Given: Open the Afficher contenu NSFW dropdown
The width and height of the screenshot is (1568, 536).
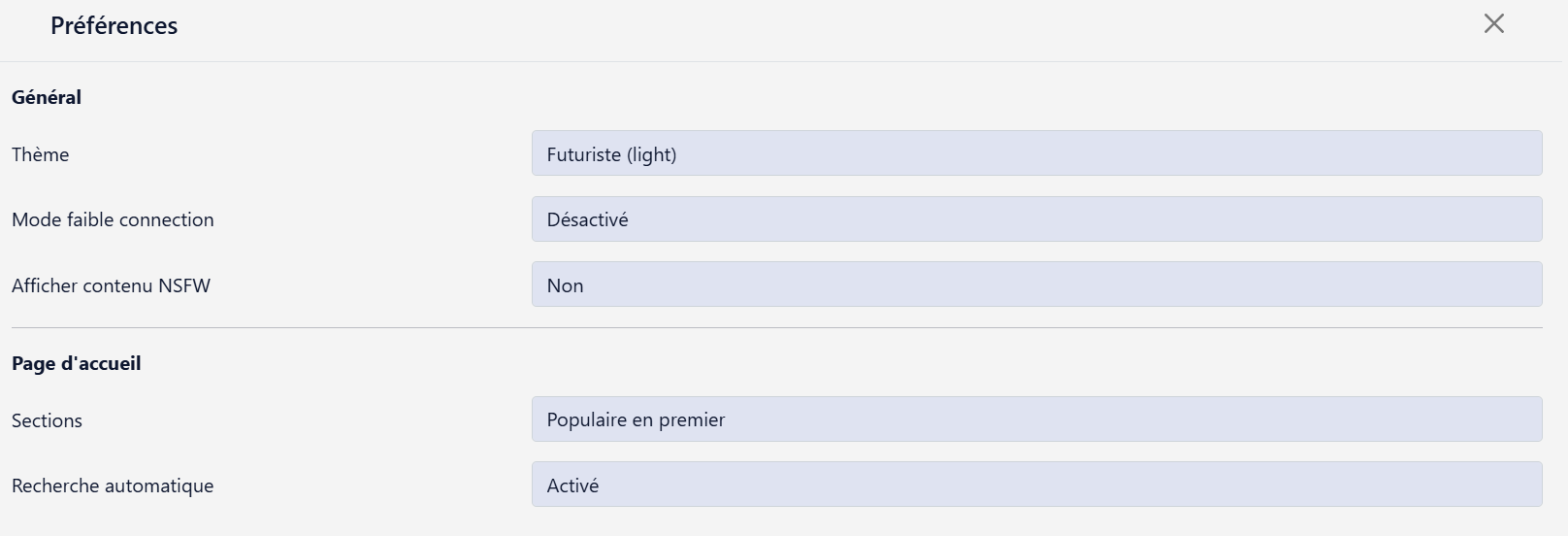Looking at the screenshot, I should click(1036, 285).
